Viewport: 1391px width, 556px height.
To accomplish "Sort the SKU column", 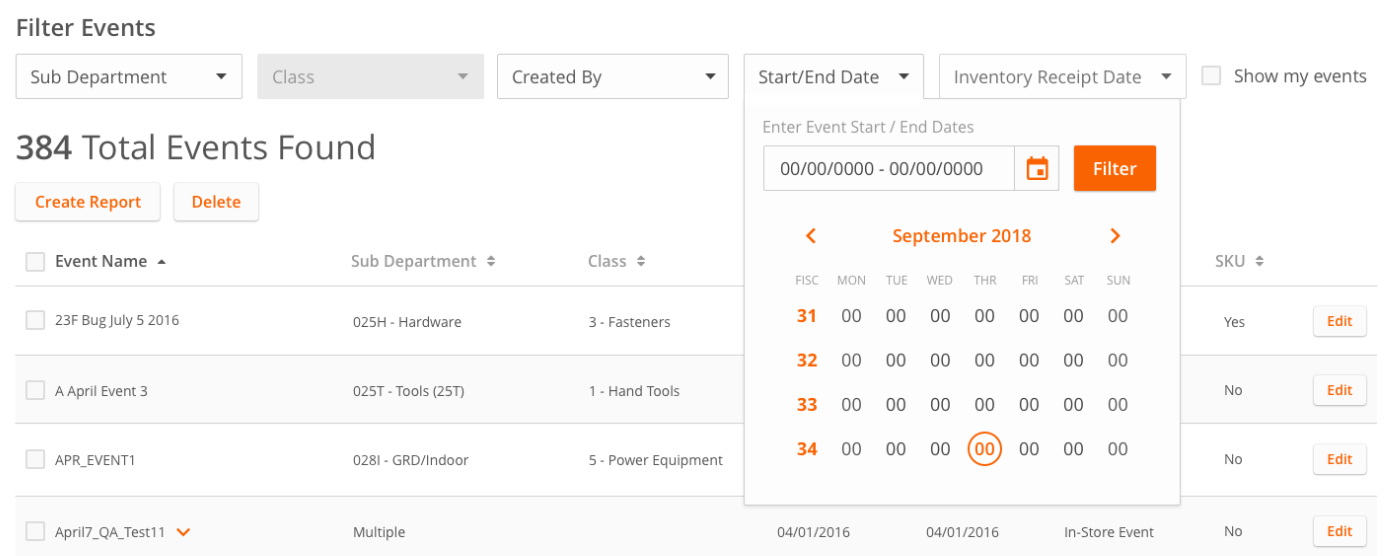I will (x=1260, y=262).
